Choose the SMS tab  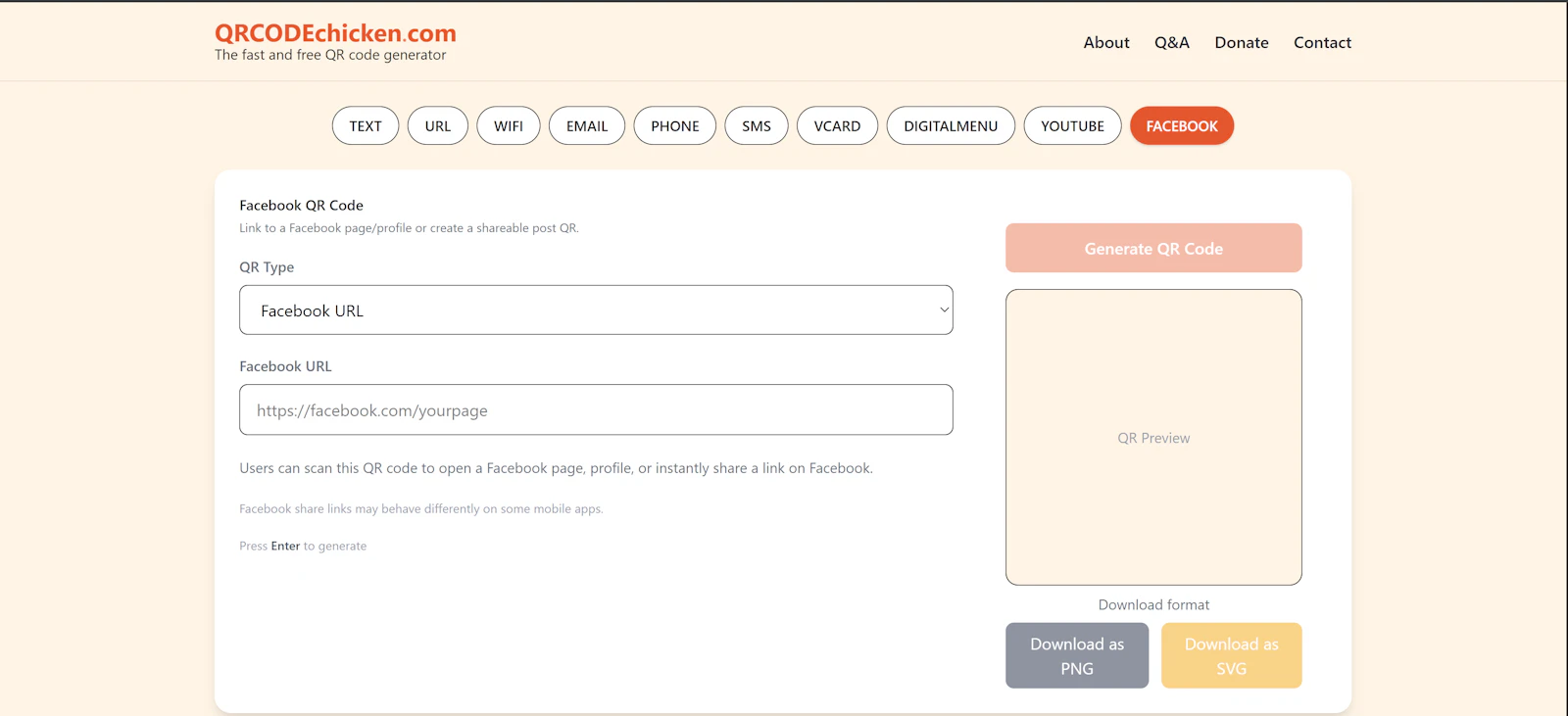pos(757,125)
